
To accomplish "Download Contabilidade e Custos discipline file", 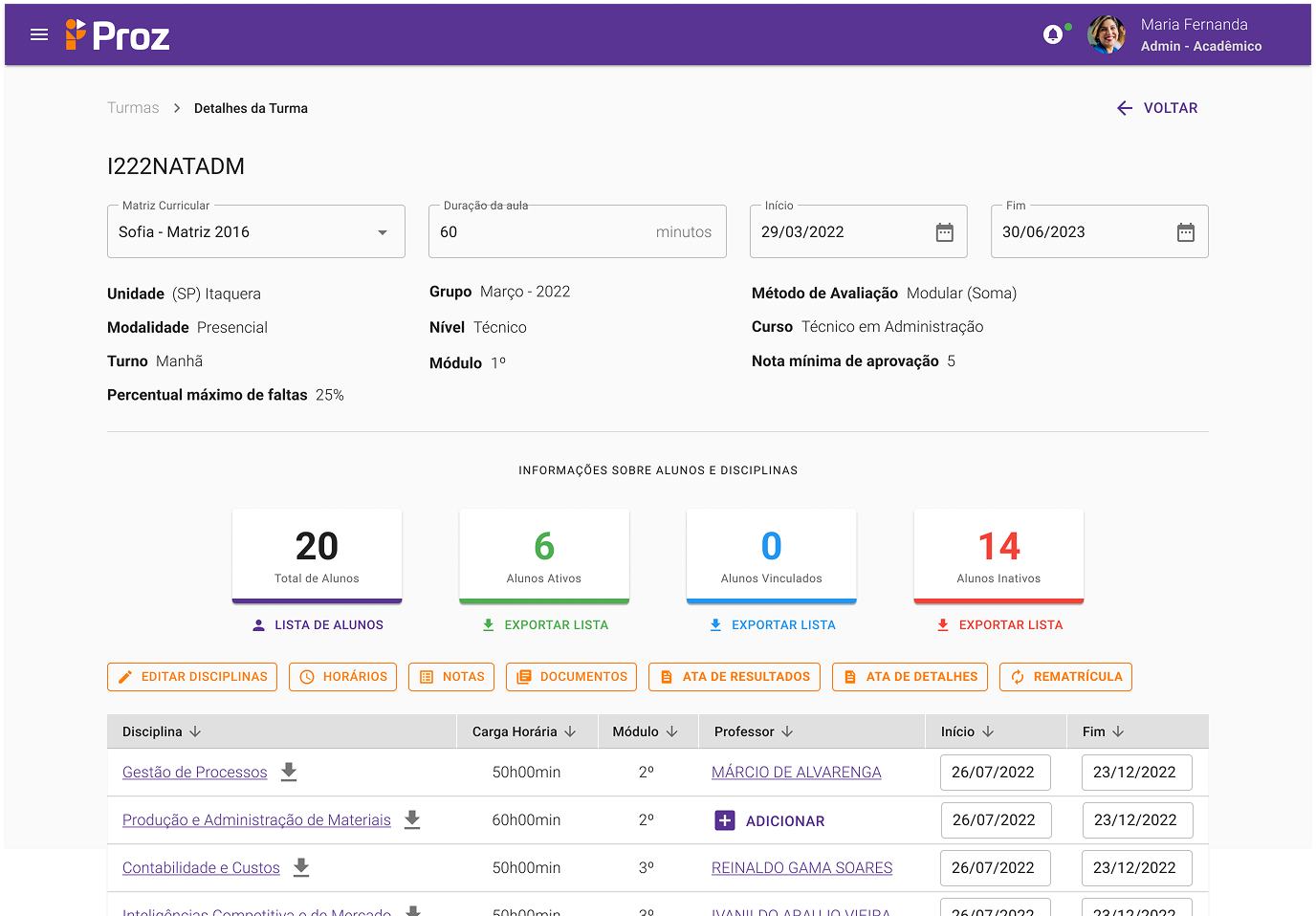I will tap(301, 867).
